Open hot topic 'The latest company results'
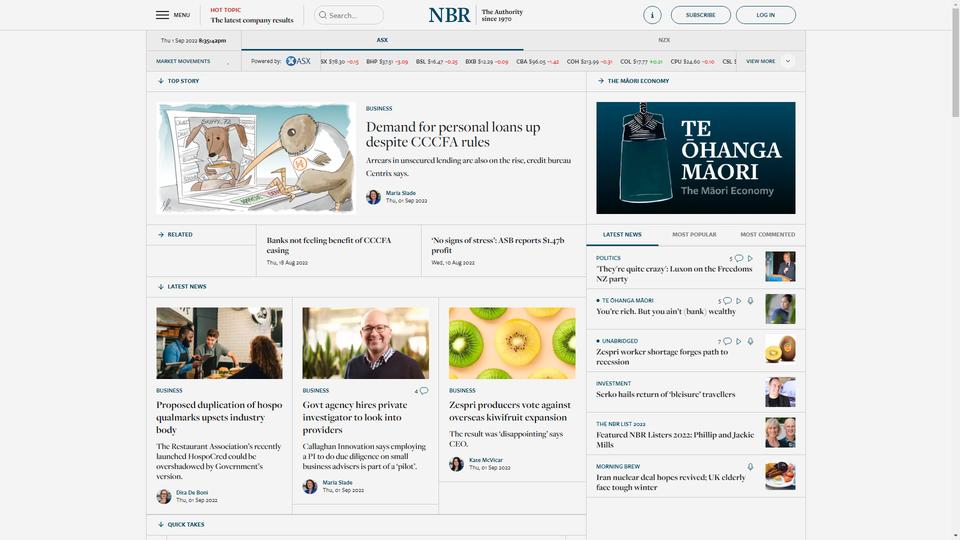 point(252,20)
